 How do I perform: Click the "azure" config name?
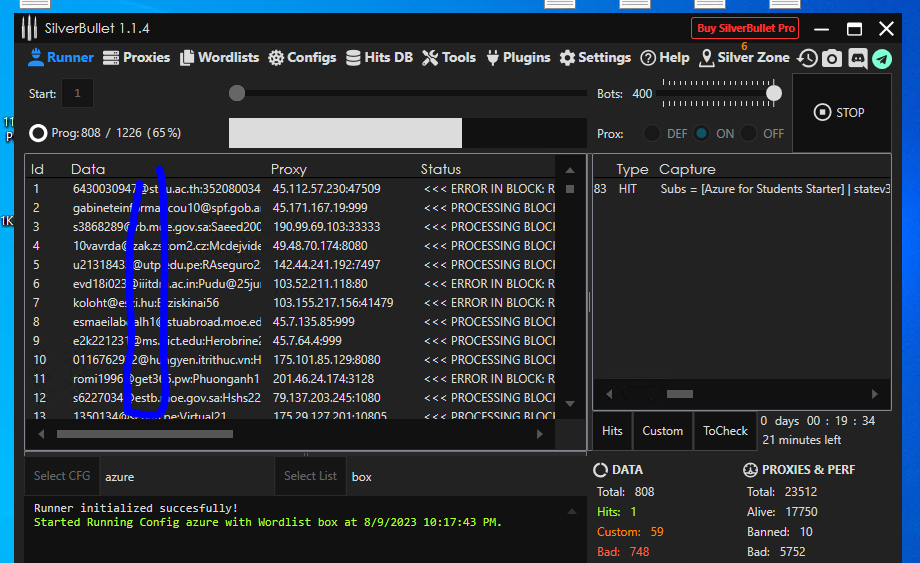click(x=120, y=477)
